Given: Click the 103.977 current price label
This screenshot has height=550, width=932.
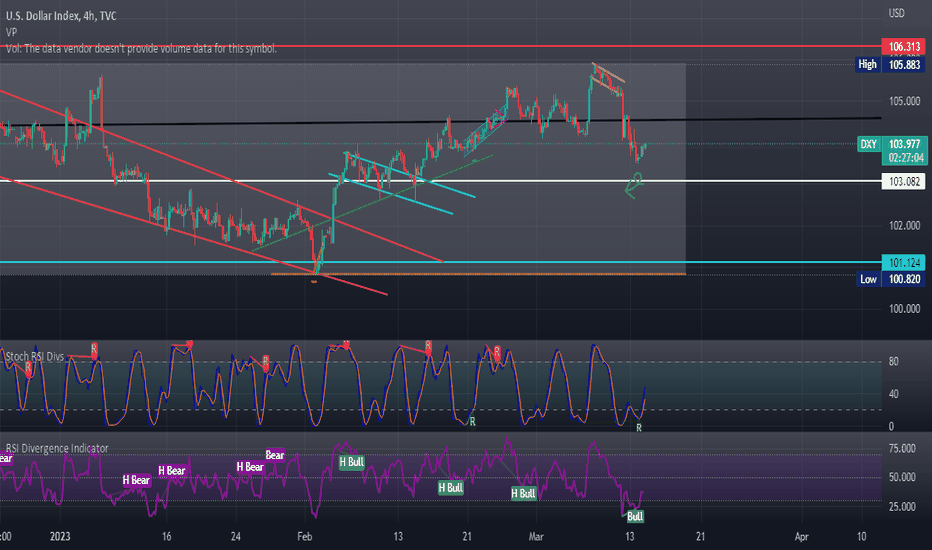Looking at the screenshot, I should (x=904, y=144).
